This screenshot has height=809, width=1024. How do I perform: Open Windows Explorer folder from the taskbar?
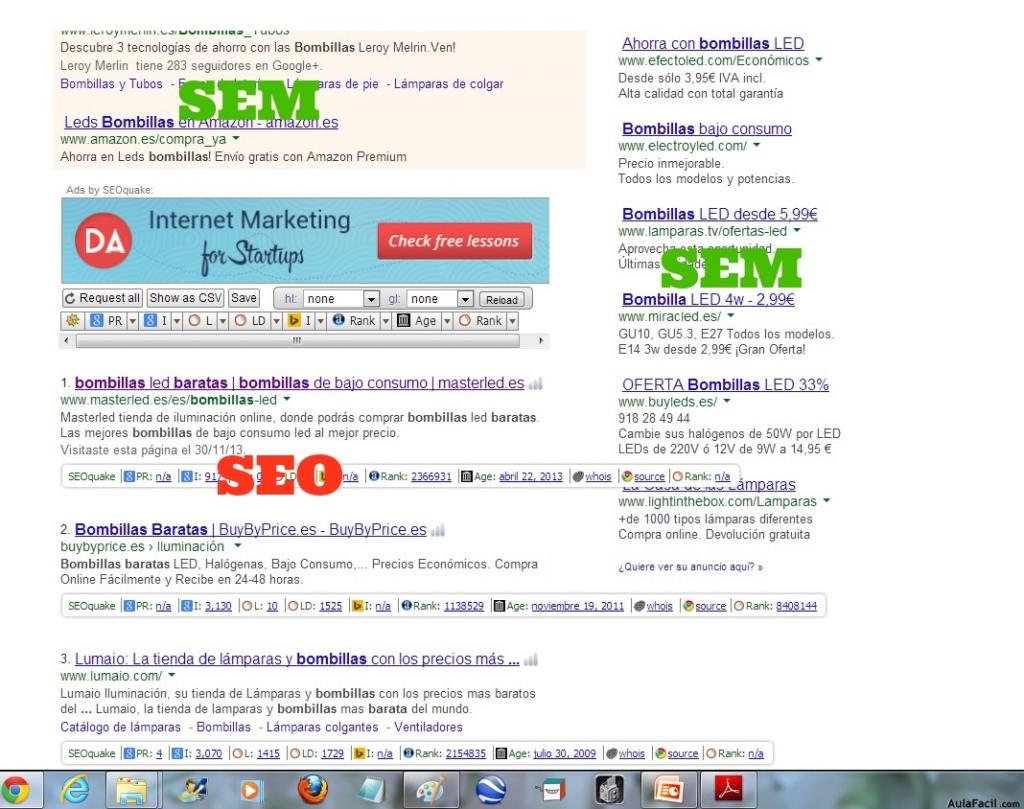[132, 790]
